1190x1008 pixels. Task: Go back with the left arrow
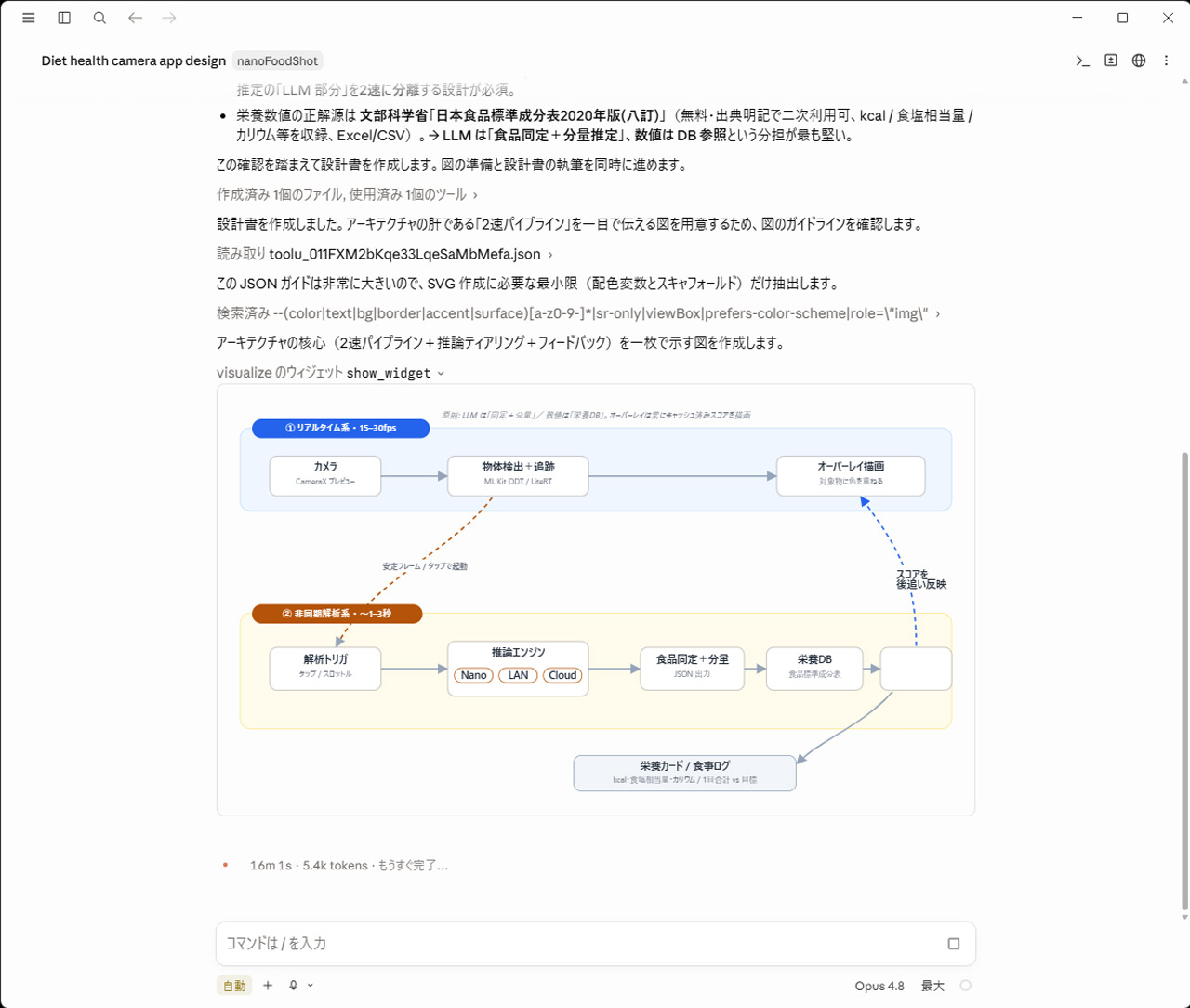coord(135,18)
